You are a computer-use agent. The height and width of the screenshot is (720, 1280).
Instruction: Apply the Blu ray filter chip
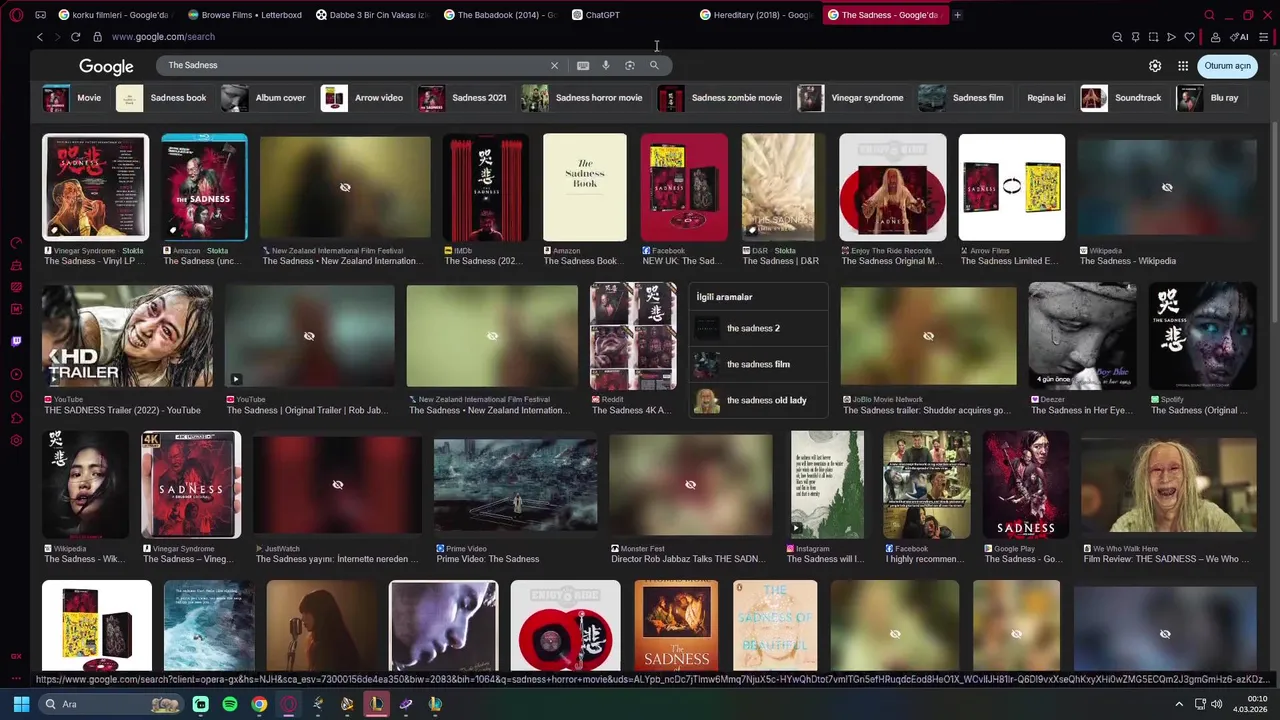pos(1209,98)
